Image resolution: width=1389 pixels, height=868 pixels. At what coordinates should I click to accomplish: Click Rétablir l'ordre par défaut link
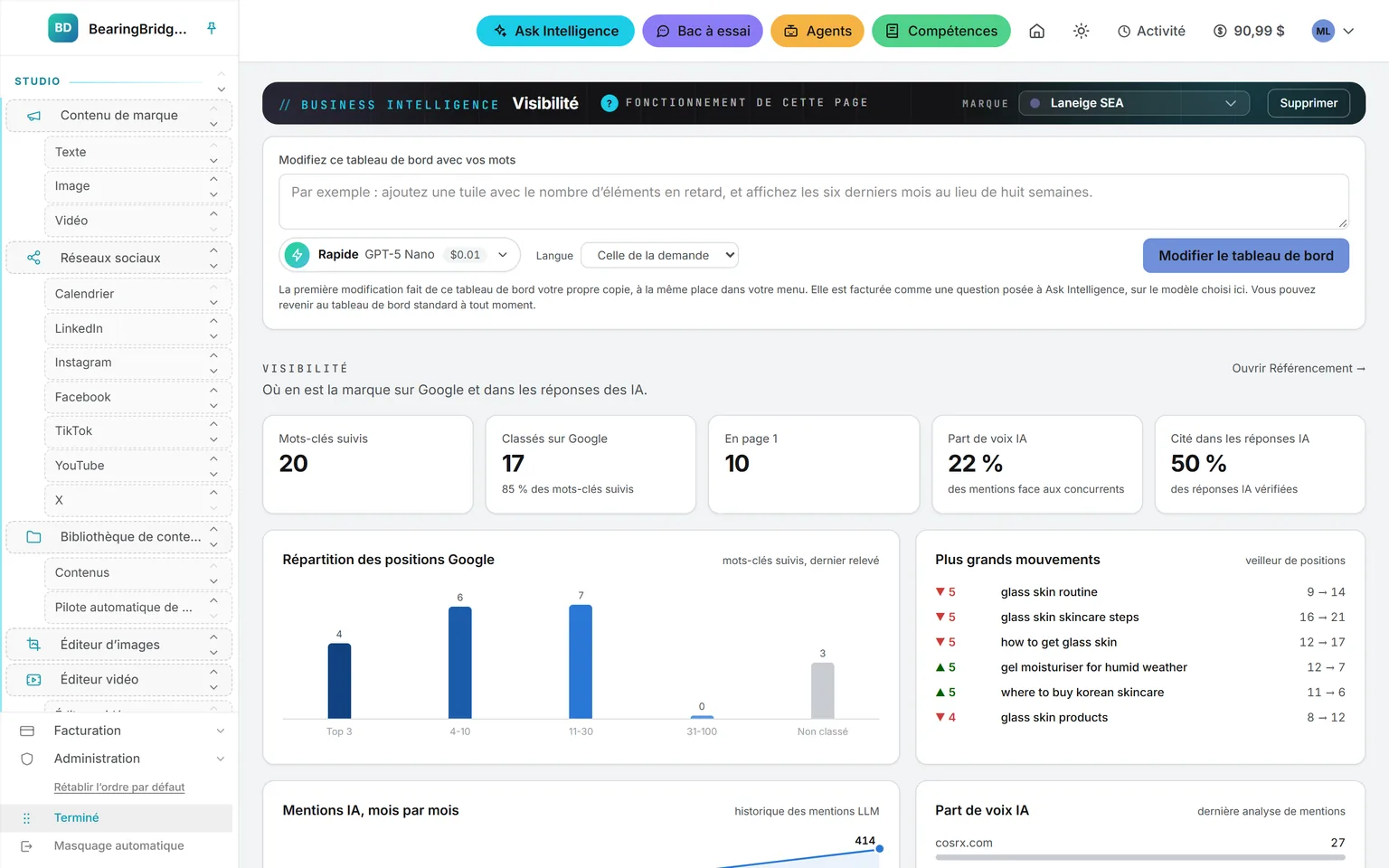pos(119,788)
